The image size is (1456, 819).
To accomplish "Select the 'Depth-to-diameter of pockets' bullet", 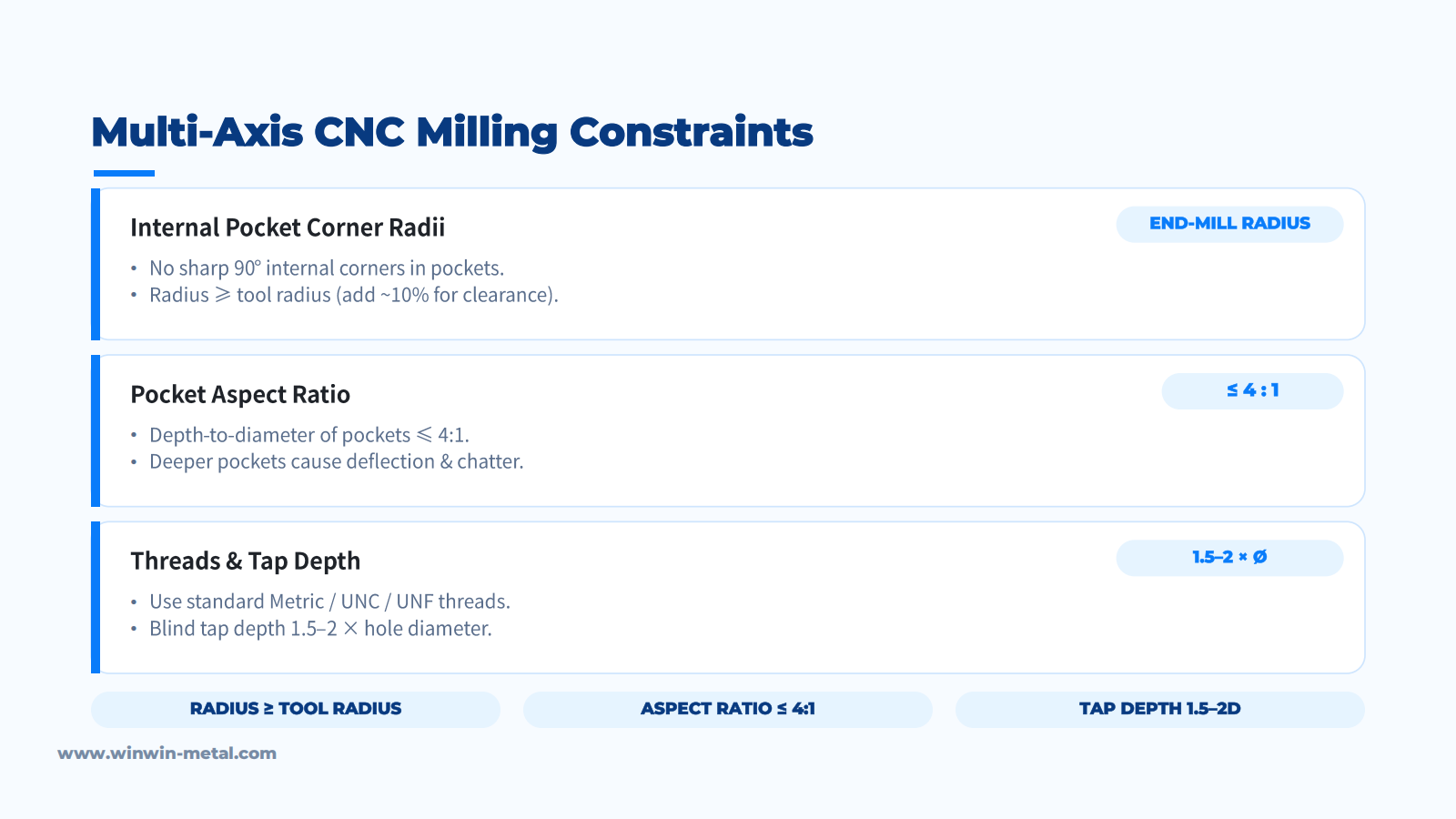I will pos(309,435).
